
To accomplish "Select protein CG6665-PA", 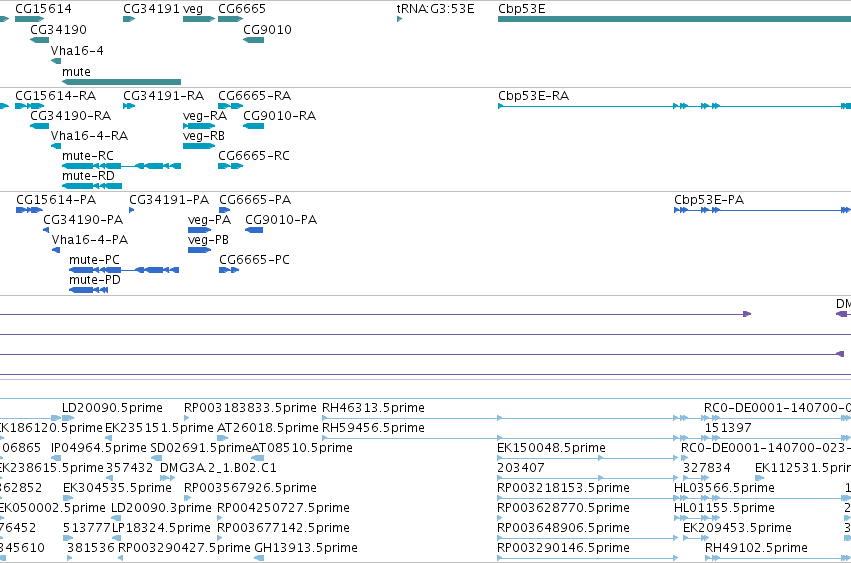I will click(x=255, y=200).
